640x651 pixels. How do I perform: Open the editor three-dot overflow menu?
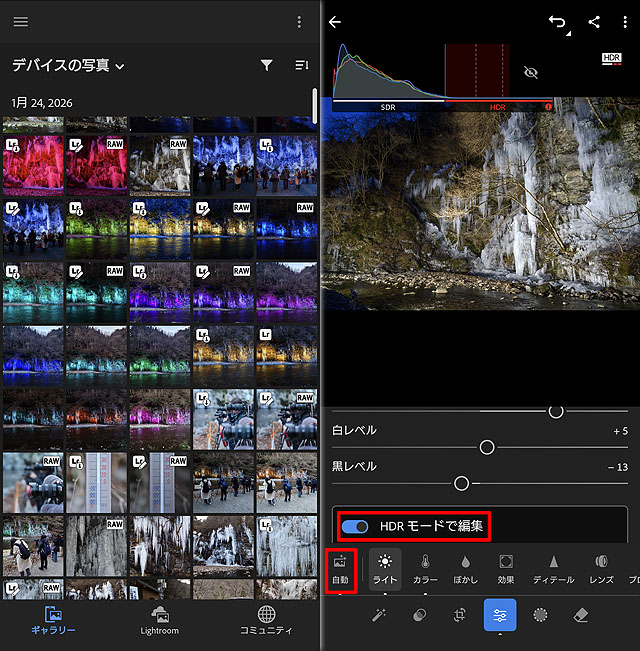click(625, 22)
